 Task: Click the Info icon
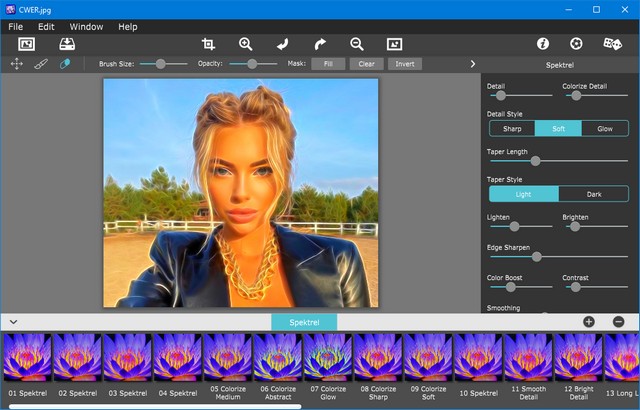tap(543, 44)
